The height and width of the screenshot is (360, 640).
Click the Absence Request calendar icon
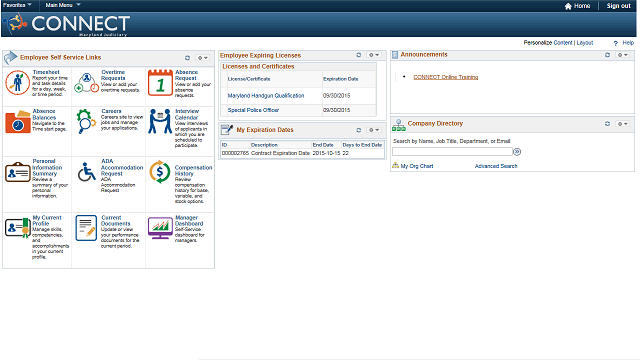(160, 83)
